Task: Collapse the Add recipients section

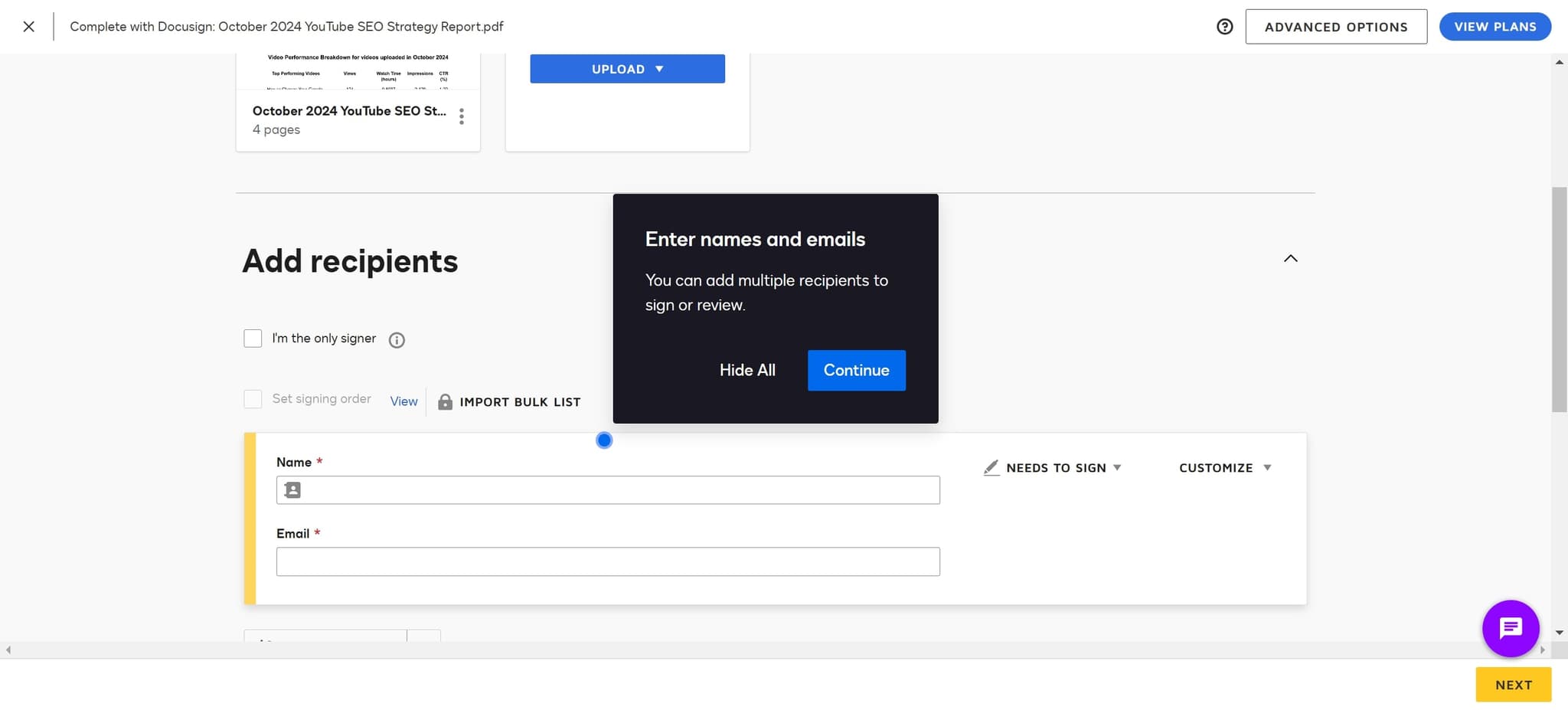Action: click(x=1290, y=259)
